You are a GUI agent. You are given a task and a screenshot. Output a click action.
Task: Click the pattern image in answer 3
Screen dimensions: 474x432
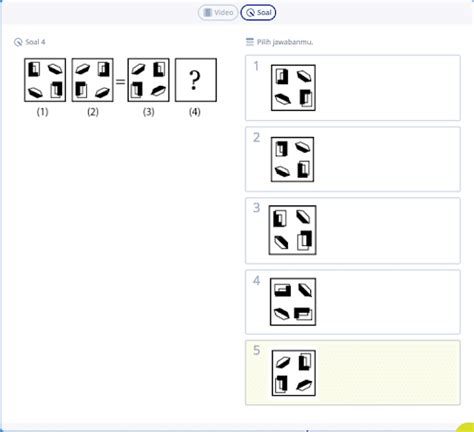click(x=293, y=230)
